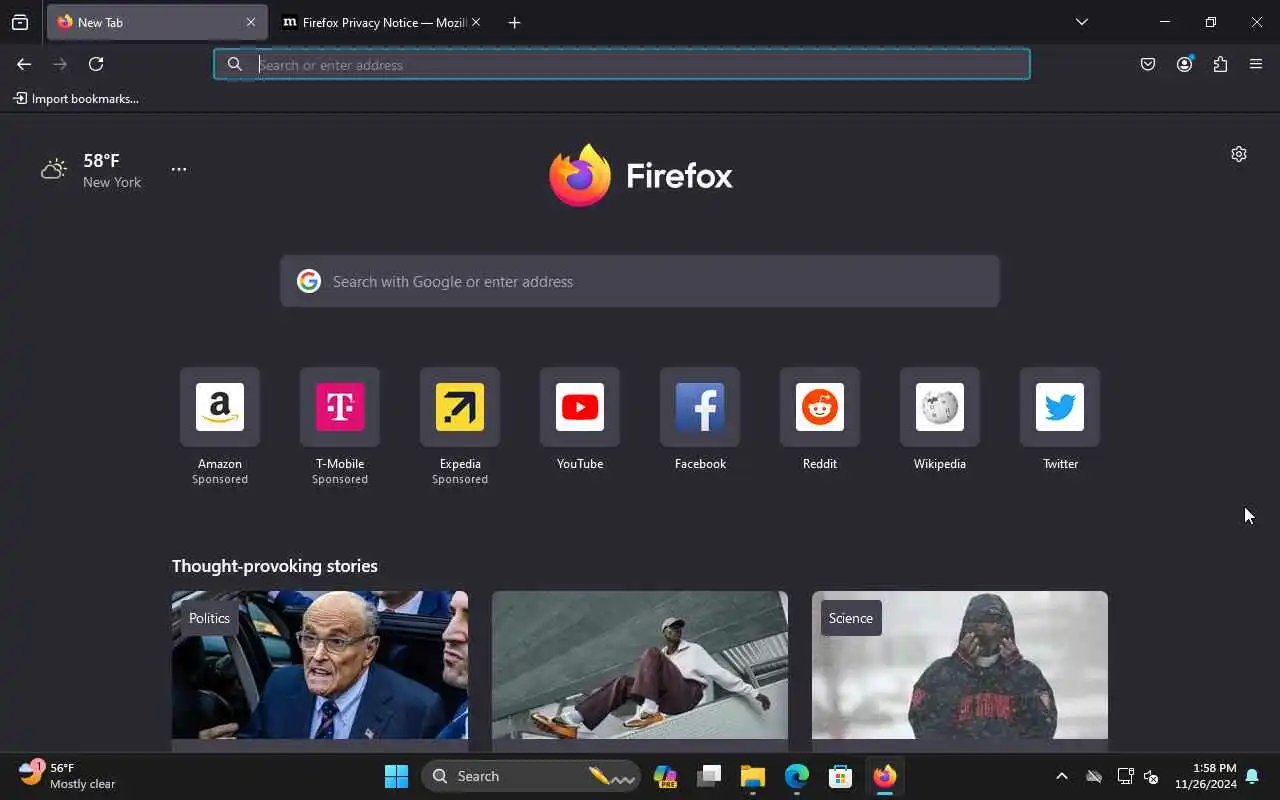Open the Windows Start menu
Viewport: 1280px width, 800px height.
point(396,776)
